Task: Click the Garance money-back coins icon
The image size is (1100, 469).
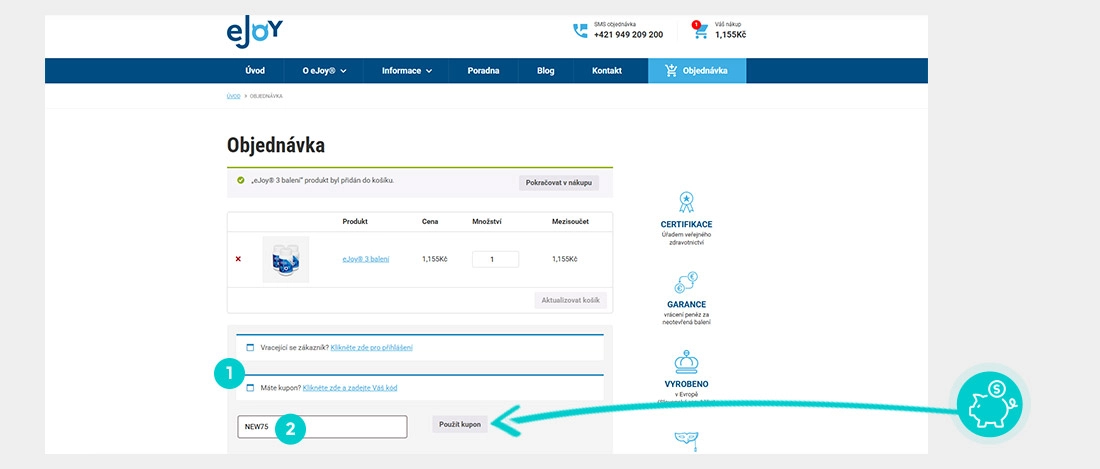Action: click(686, 283)
